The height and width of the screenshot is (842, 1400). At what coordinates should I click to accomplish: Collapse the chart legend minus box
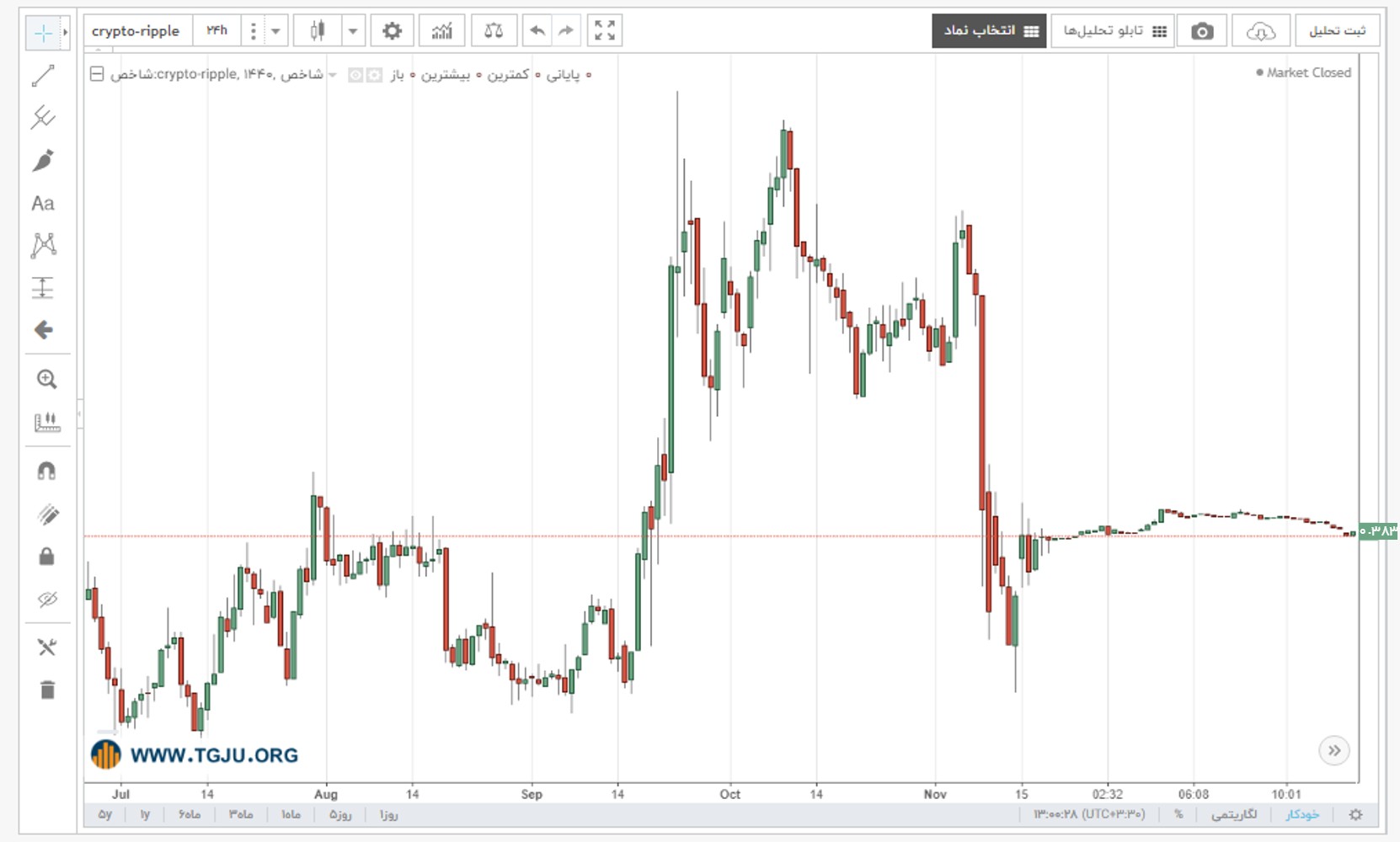click(97, 74)
